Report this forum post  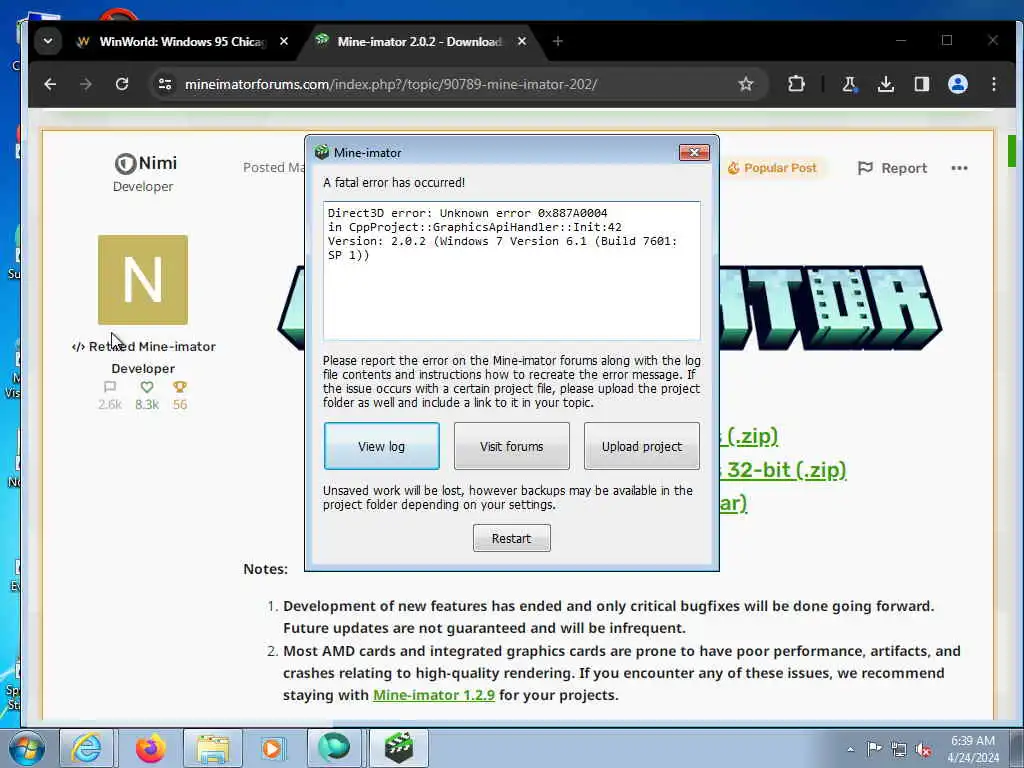(x=892, y=168)
